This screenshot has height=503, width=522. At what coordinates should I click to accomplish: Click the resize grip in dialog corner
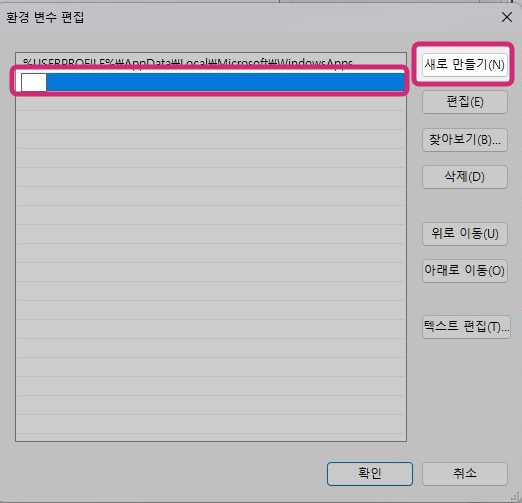click(x=515, y=497)
